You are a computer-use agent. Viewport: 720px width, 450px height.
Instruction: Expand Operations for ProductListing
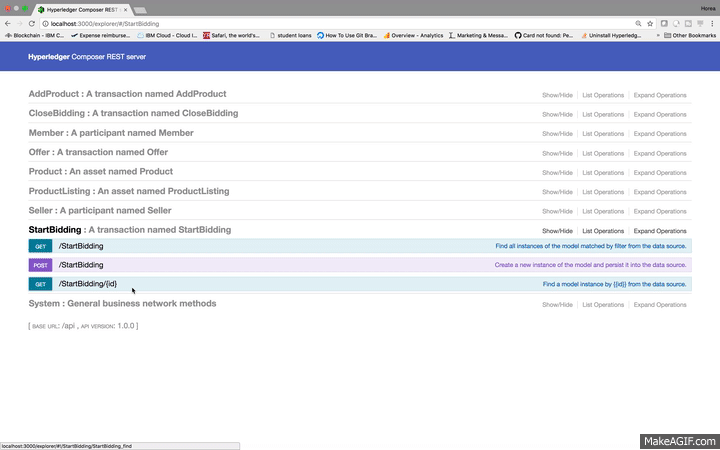pyautogui.click(x=660, y=192)
